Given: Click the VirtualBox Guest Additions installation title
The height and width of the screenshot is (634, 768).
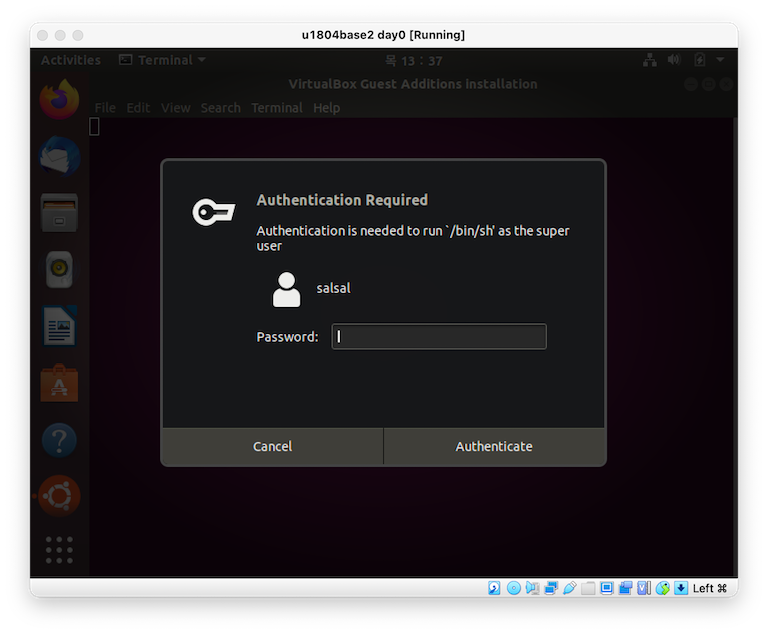Looking at the screenshot, I should click(413, 84).
